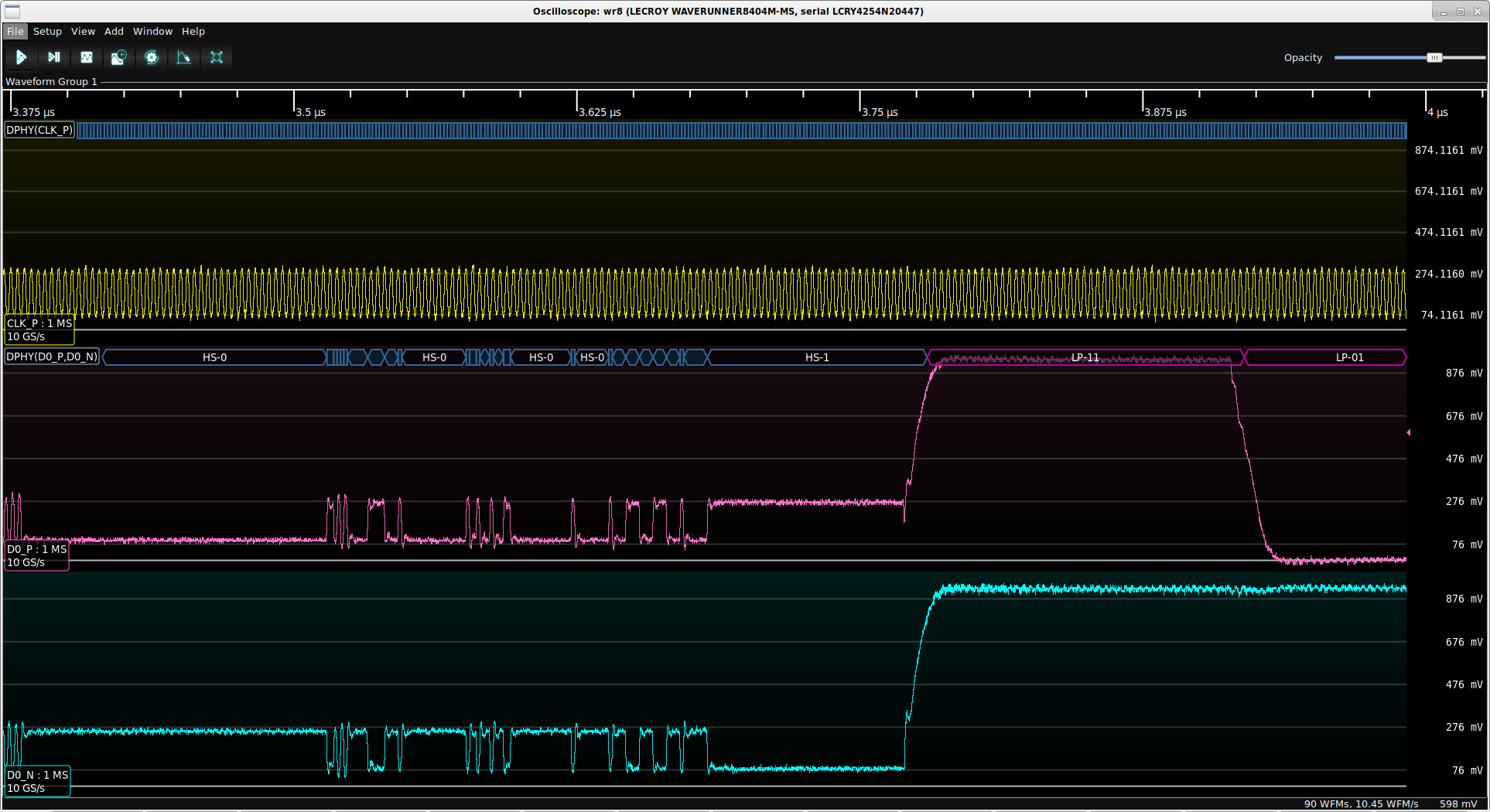Screen dimensions: 1490x812
Task: Open the View menu
Action: (x=83, y=32)
